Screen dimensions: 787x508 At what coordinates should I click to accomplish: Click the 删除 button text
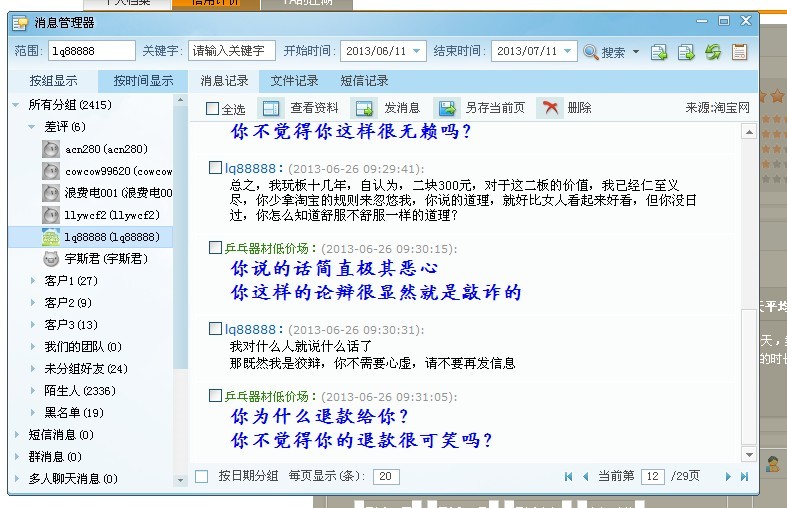coord(579,108)
